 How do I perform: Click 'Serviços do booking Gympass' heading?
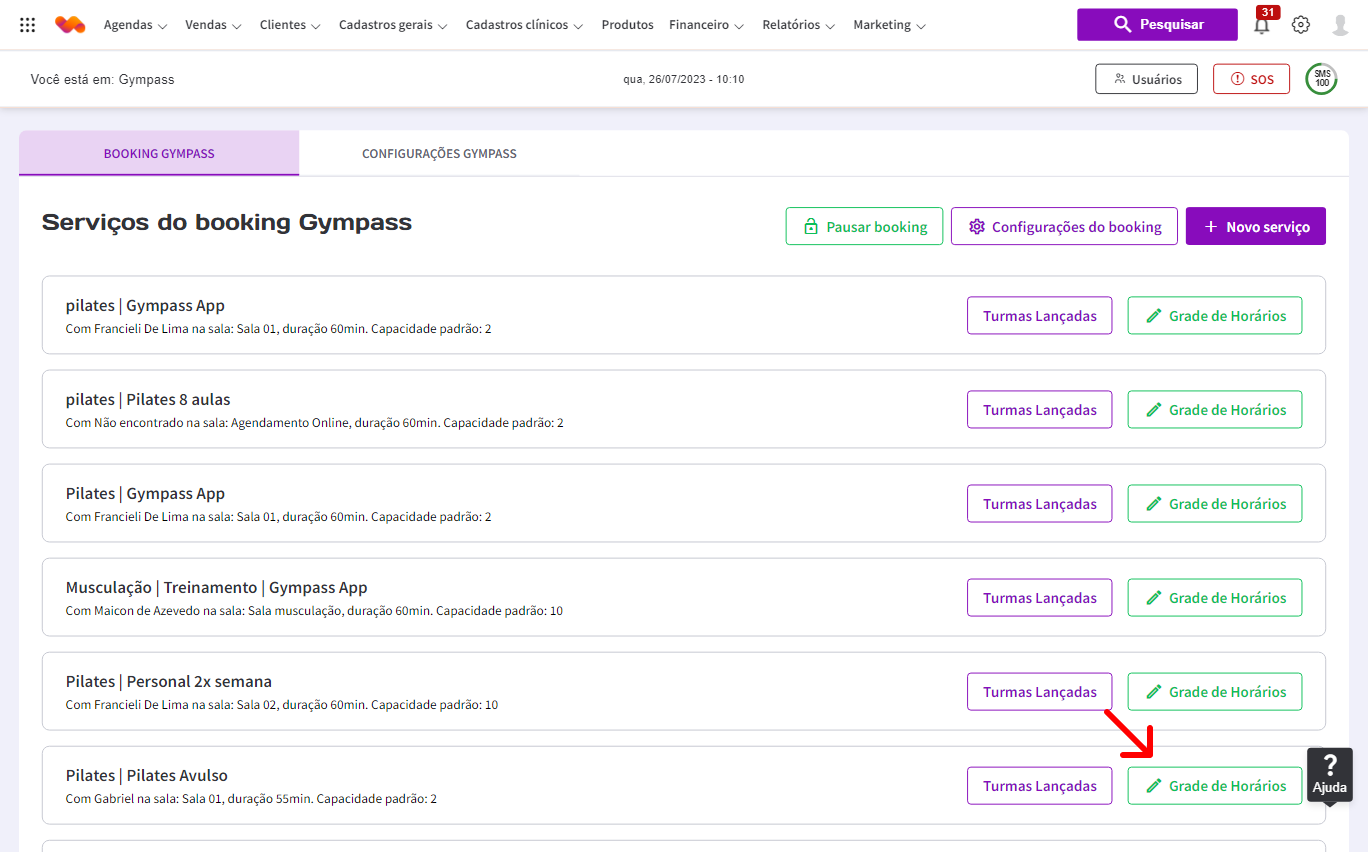pos(227,222)
